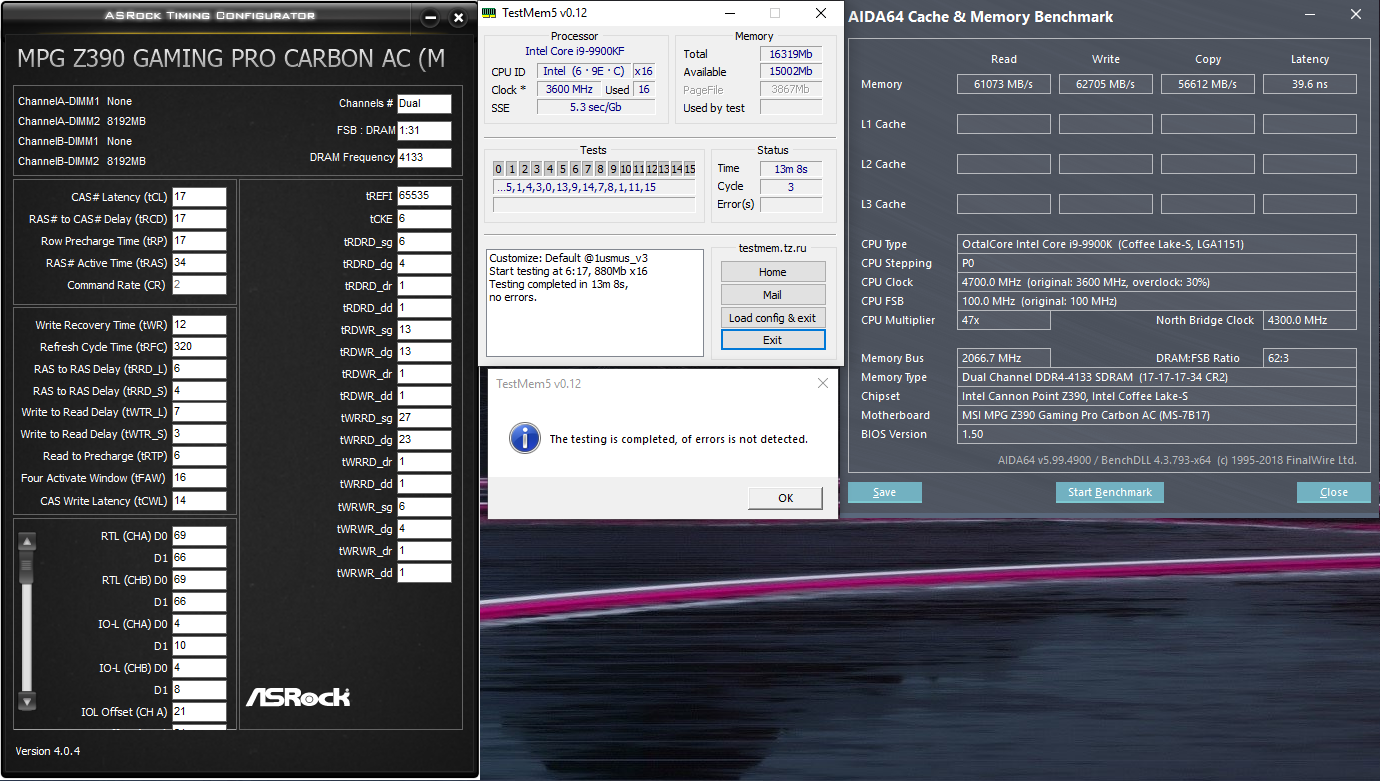
Task: Focus the Four Activate Window (tFAW) field
Action: pyautogui.click(x=199, y=479)
